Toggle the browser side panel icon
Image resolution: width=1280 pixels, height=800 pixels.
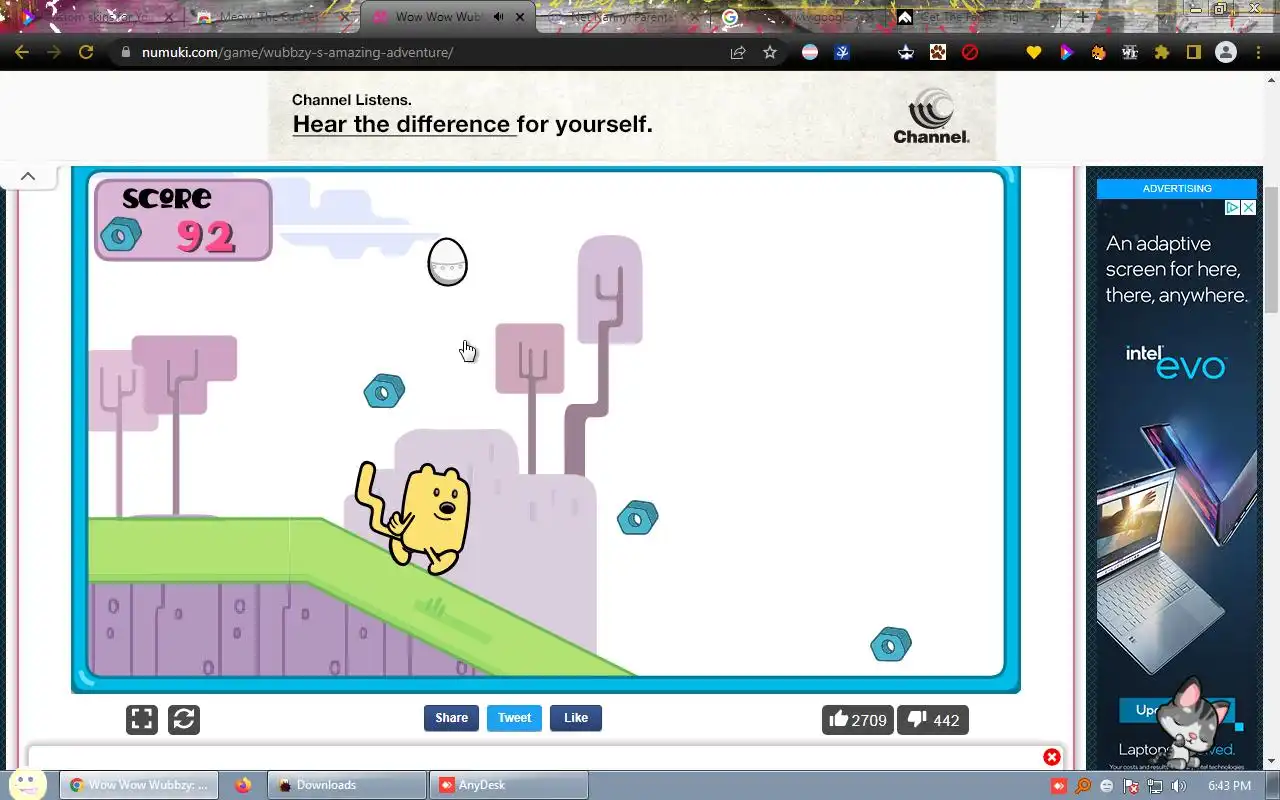(1194, 52)
